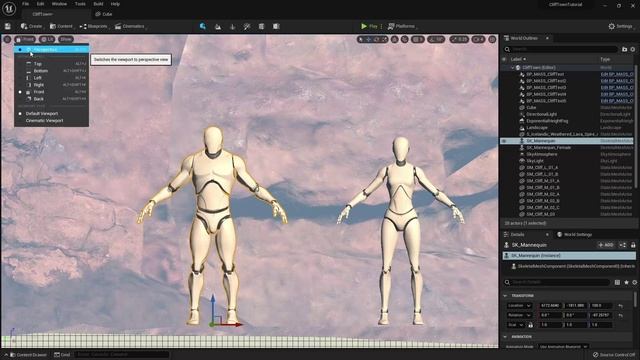Image resolution: width=640 pixels, height=360 pixels.
Task: Show favorite properties star icon
Action: pyautogui.click(x=627, y=282)
